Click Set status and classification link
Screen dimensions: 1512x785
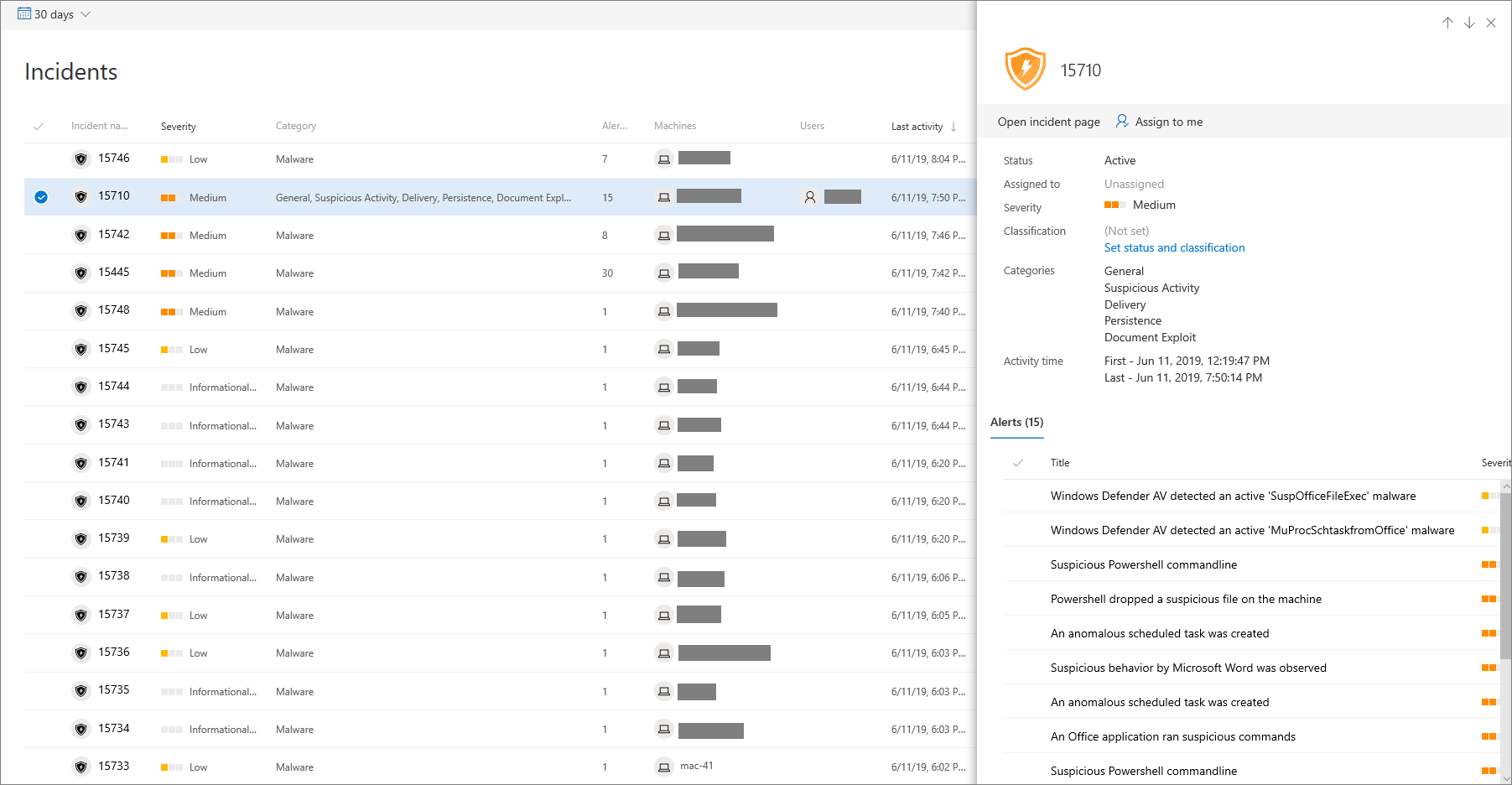click(x=1174, y=248)
